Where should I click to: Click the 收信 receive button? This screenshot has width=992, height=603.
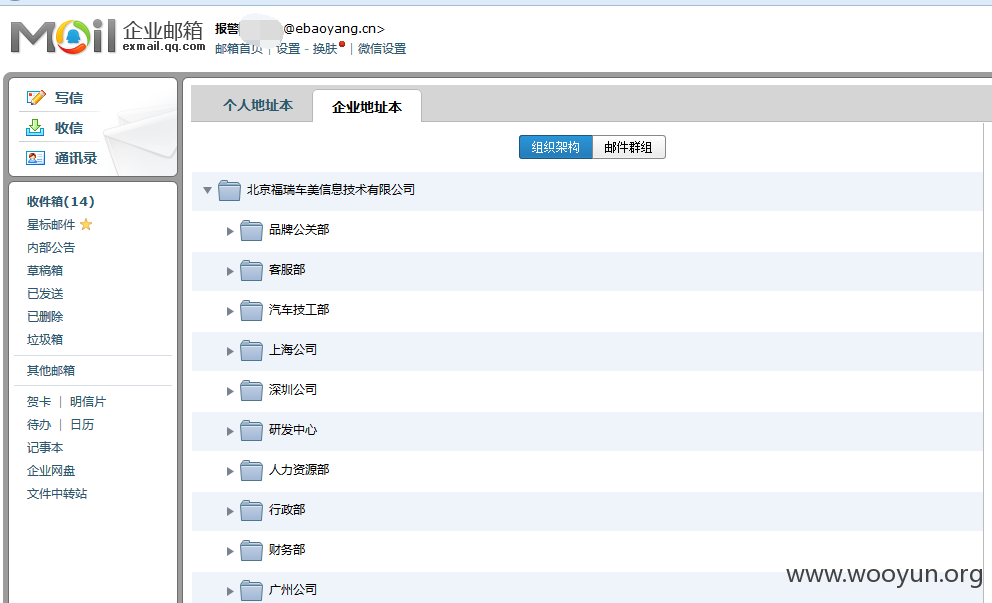(x=69, y=128)
